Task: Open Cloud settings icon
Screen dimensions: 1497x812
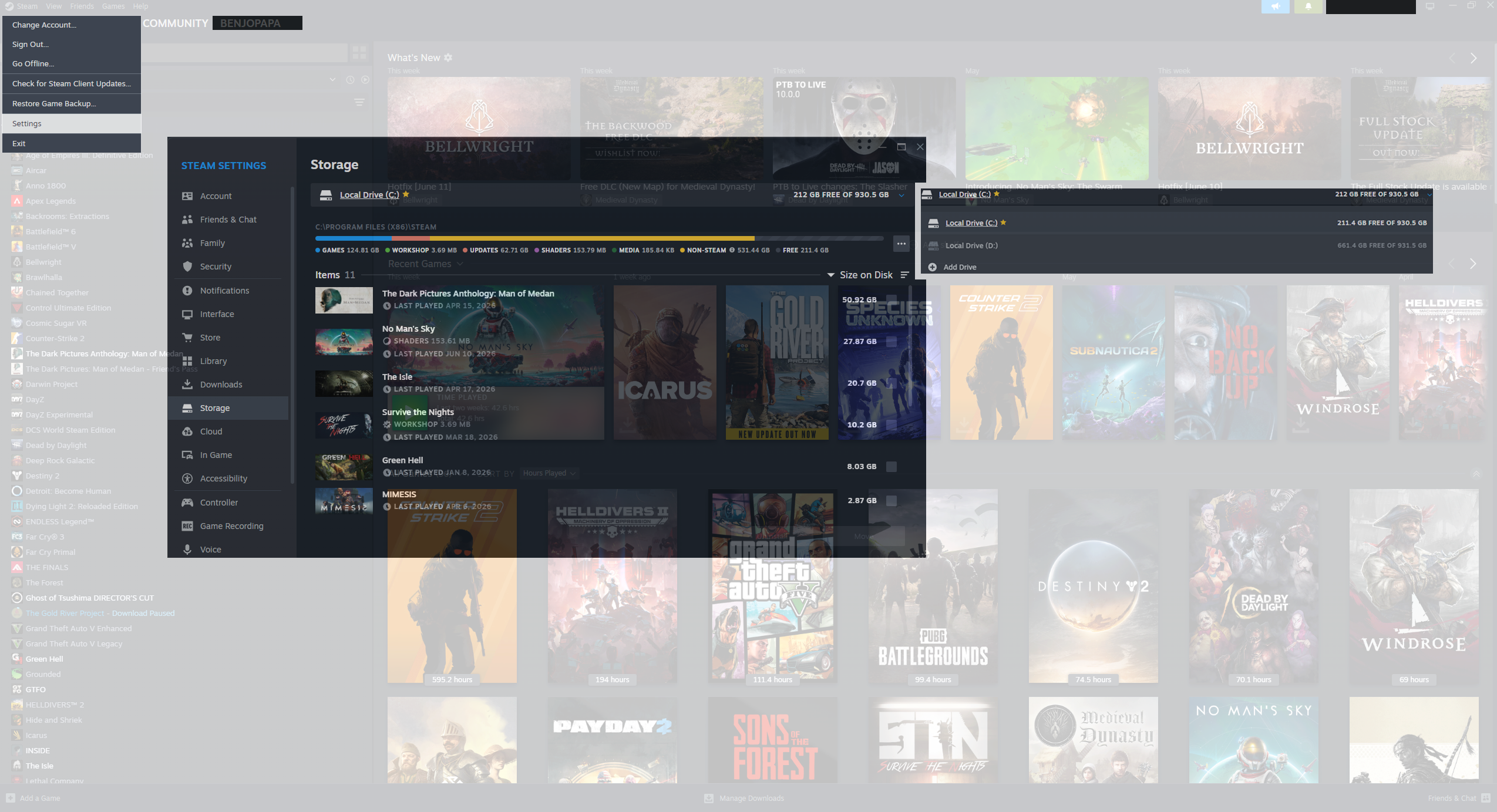Action: coord(187,432)
